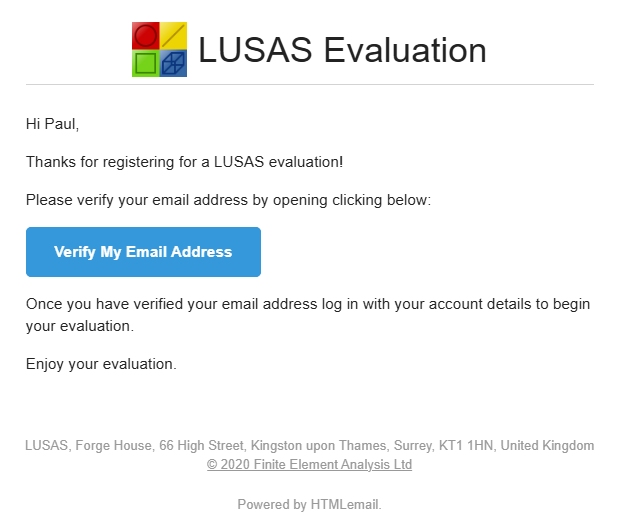
Task: Click the word Evaluation in the header title
Action: point(405,50)
